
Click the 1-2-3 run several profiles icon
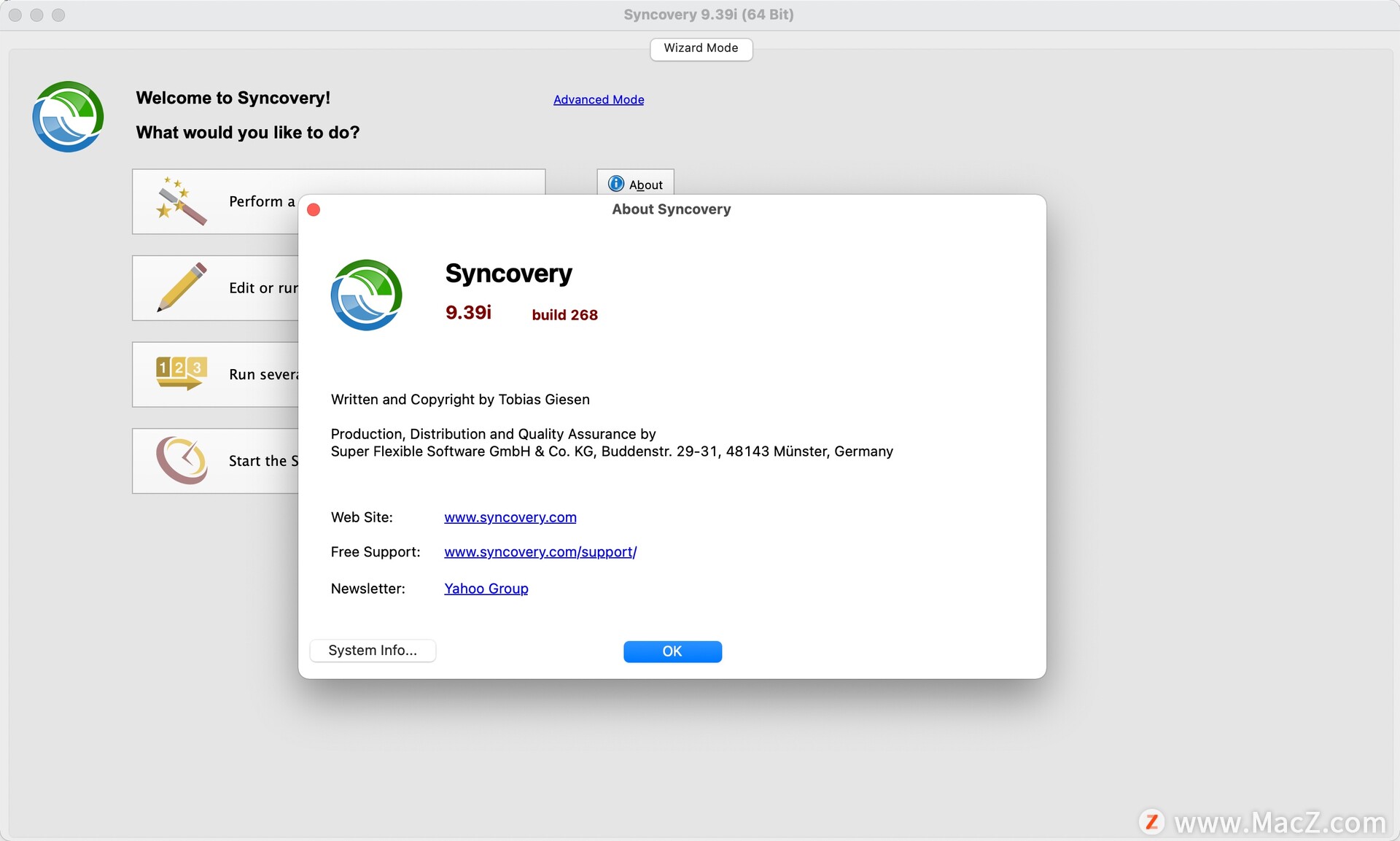[x=182, y=373]
